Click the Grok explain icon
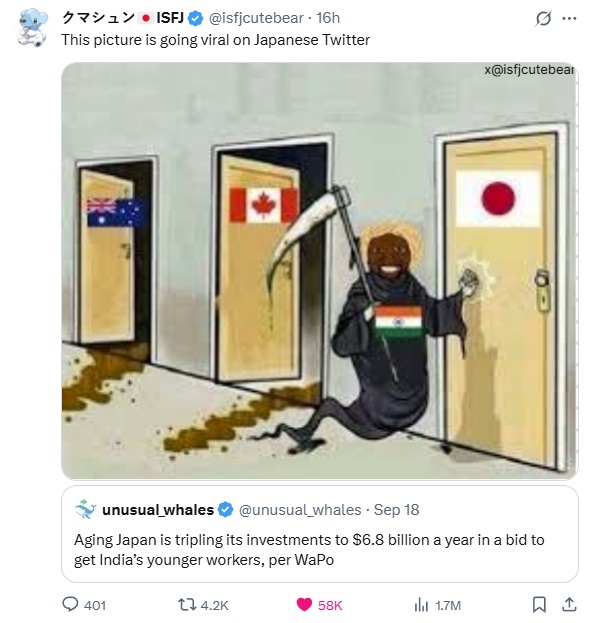This screenshot has width=589, height=623. coord(543,18)
